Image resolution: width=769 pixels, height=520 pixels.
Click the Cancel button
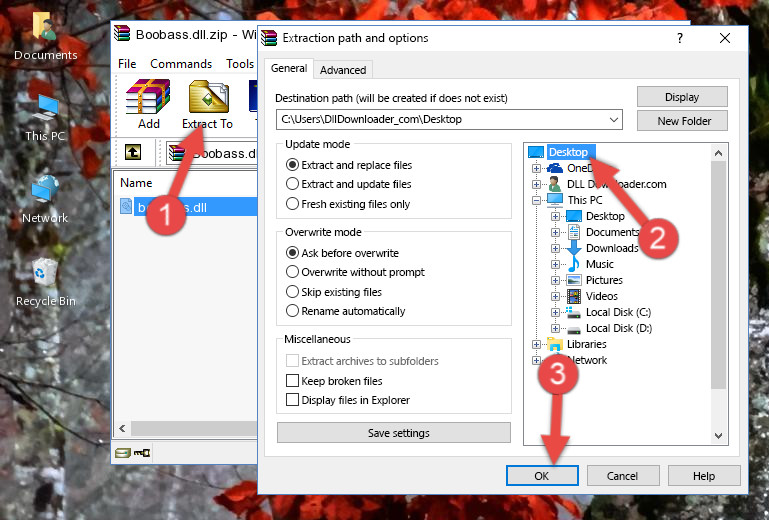622,476
